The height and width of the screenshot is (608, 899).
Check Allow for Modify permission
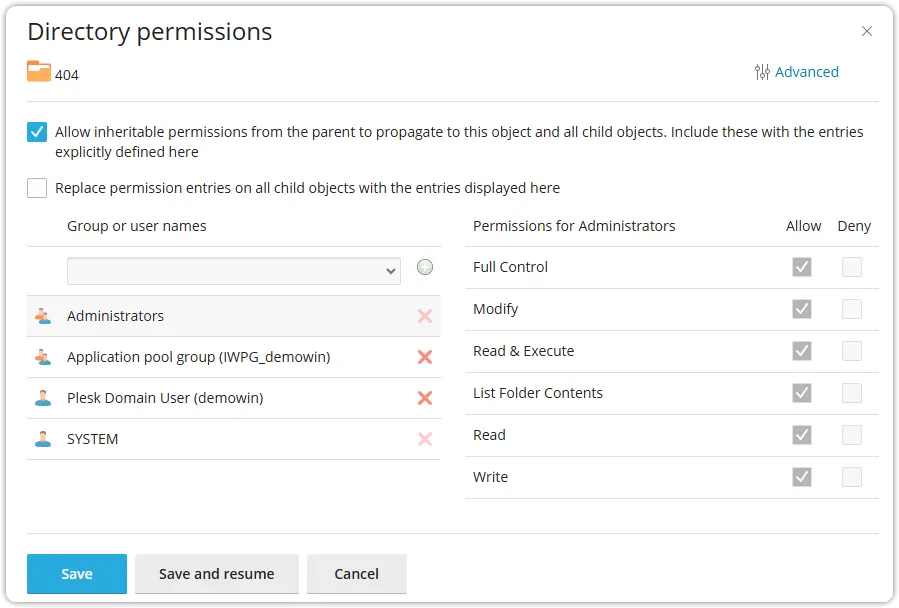(x=802, y=309)
